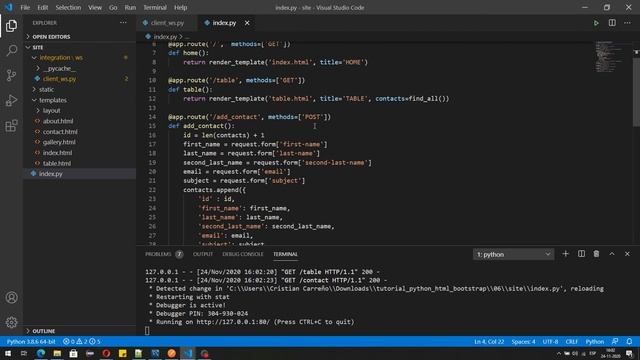Open the Help menu
The height and width of the screenshot is (360, 640).
(x=180, y=7)
